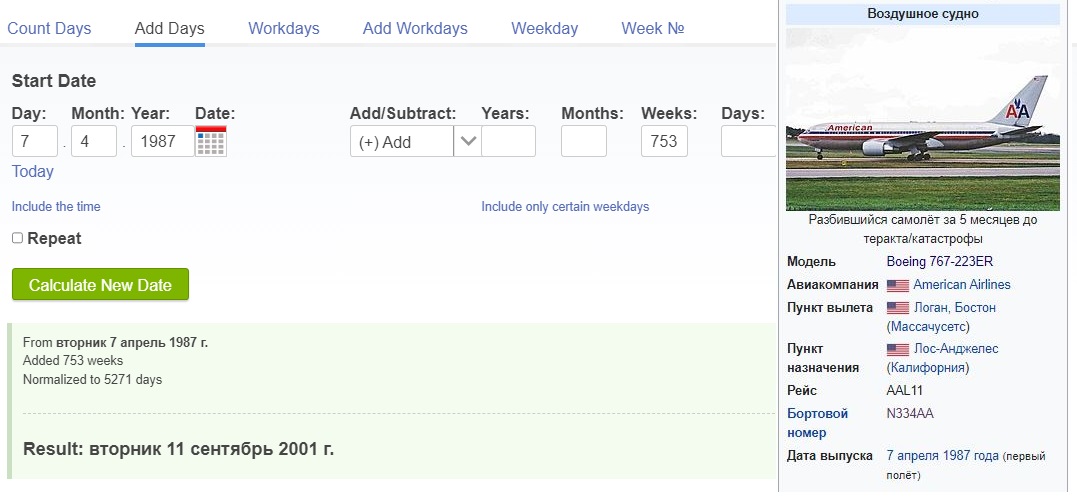Click the Today link
1077x503 pixels.
point(32,172)
